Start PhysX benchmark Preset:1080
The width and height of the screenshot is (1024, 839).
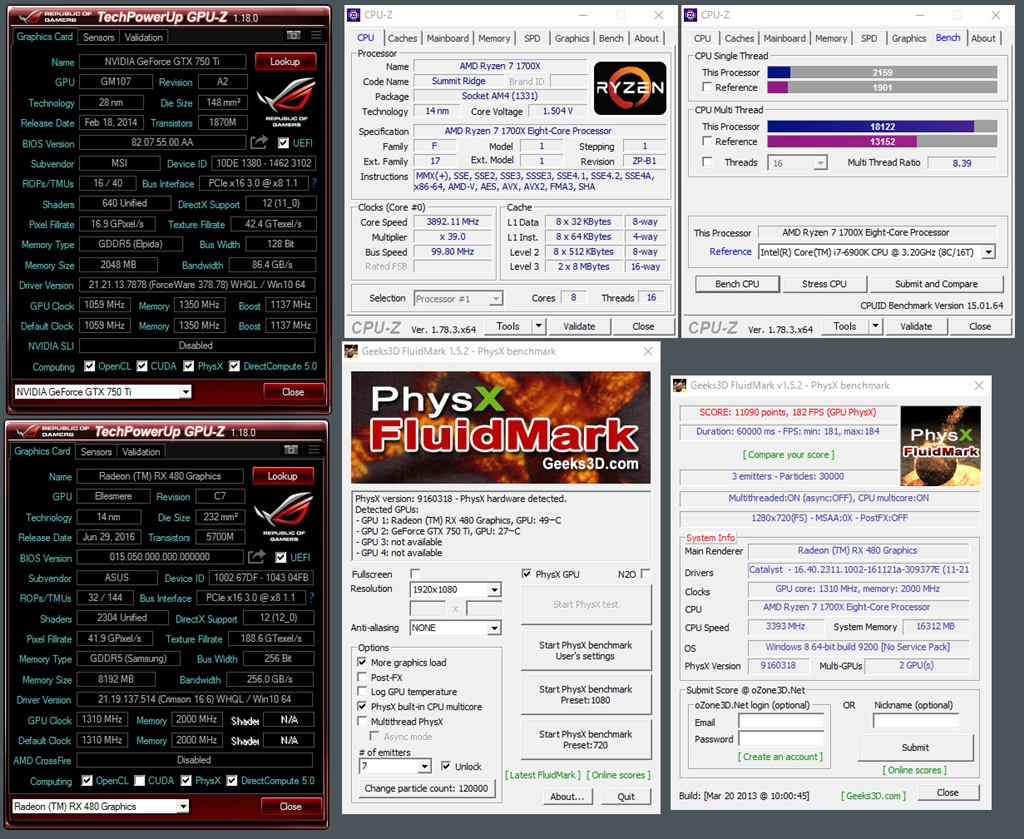587,694
